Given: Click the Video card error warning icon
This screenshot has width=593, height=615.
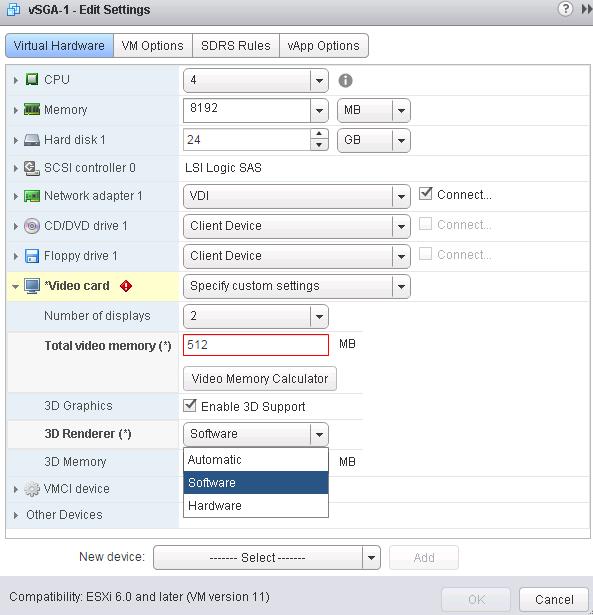Looking at the screenshot, I should pyautogui.click(x=126, y=286).
